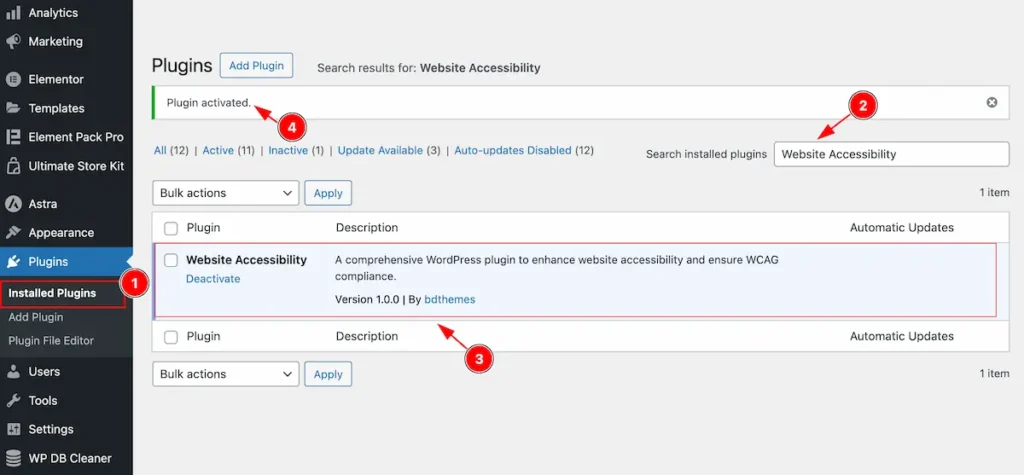Click the Version 1.0.0 text
The width and height of the screenshot is (1024, 475).
[367, 299]
